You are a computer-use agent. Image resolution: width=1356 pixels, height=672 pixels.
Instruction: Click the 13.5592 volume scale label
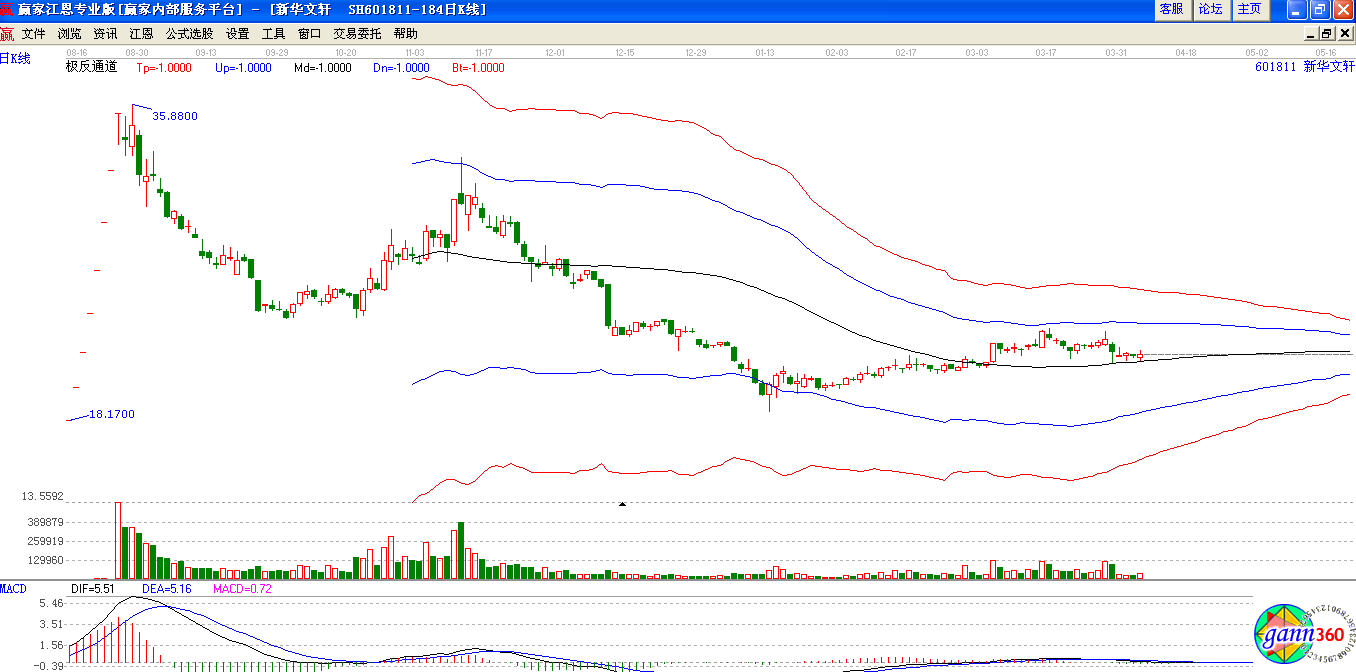(x=43, y=496)
